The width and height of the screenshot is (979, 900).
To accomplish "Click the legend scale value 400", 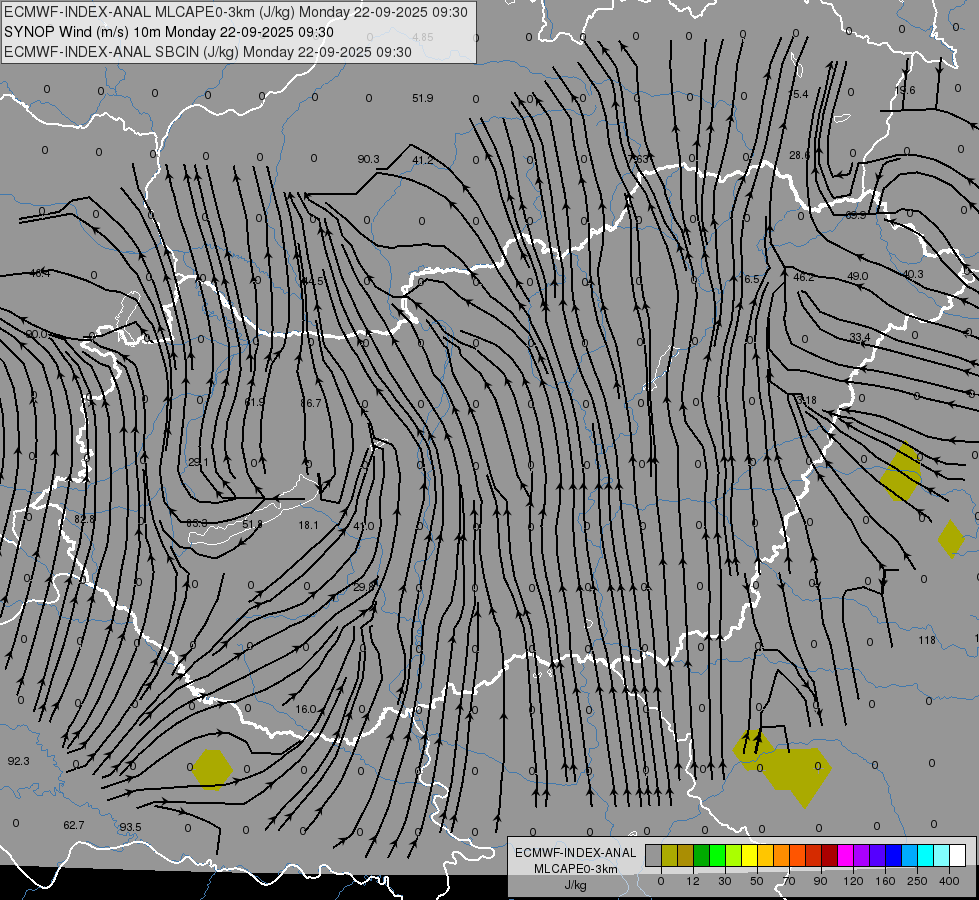I will tap(949, 881).
